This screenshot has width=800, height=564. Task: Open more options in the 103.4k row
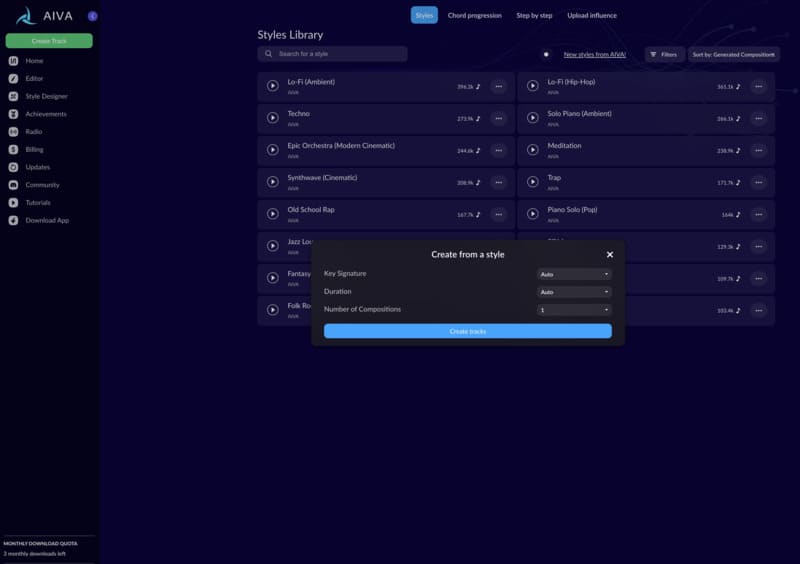click(759, 310)
